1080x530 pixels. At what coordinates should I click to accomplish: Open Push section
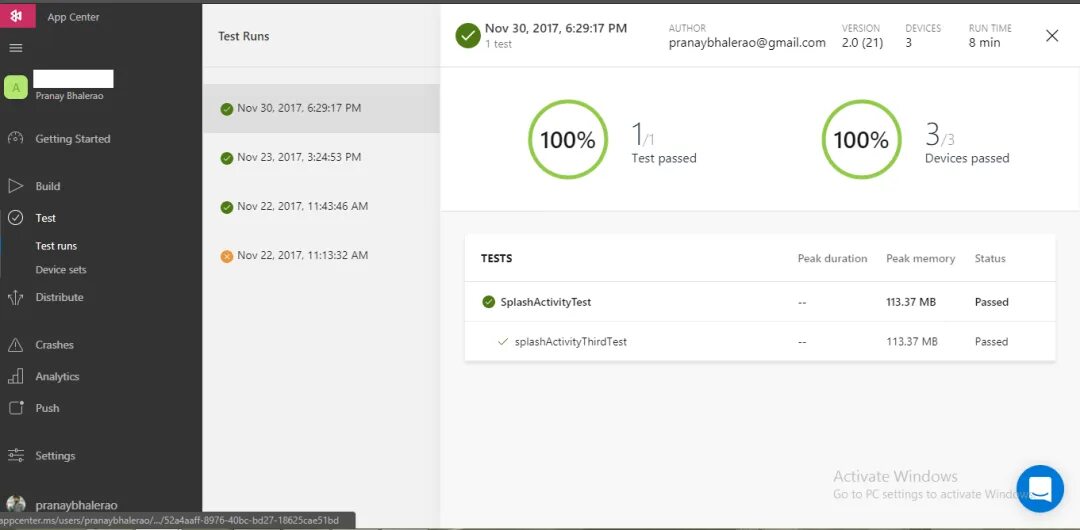[x=47, y=408]
